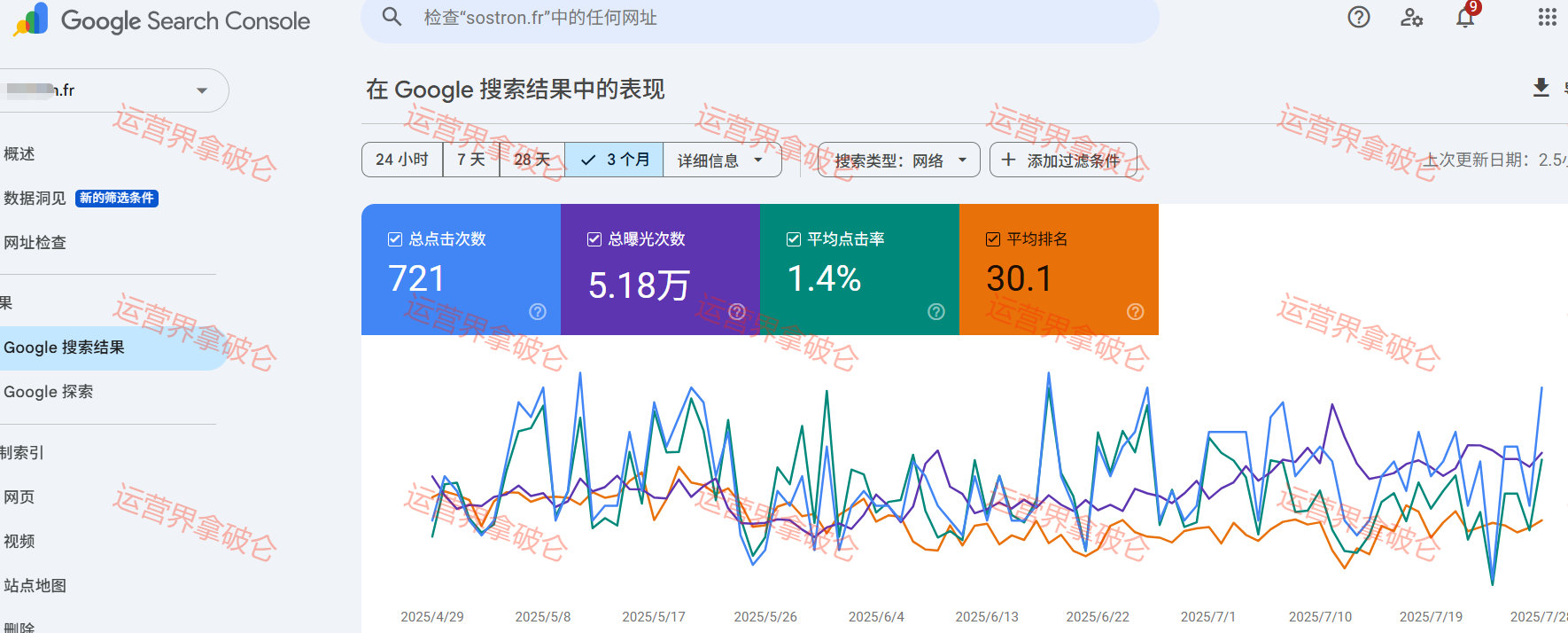The width and height of the screenshot is (1568, 633).
Task: Open 网页 in sidebar
Action: [19, 497]
